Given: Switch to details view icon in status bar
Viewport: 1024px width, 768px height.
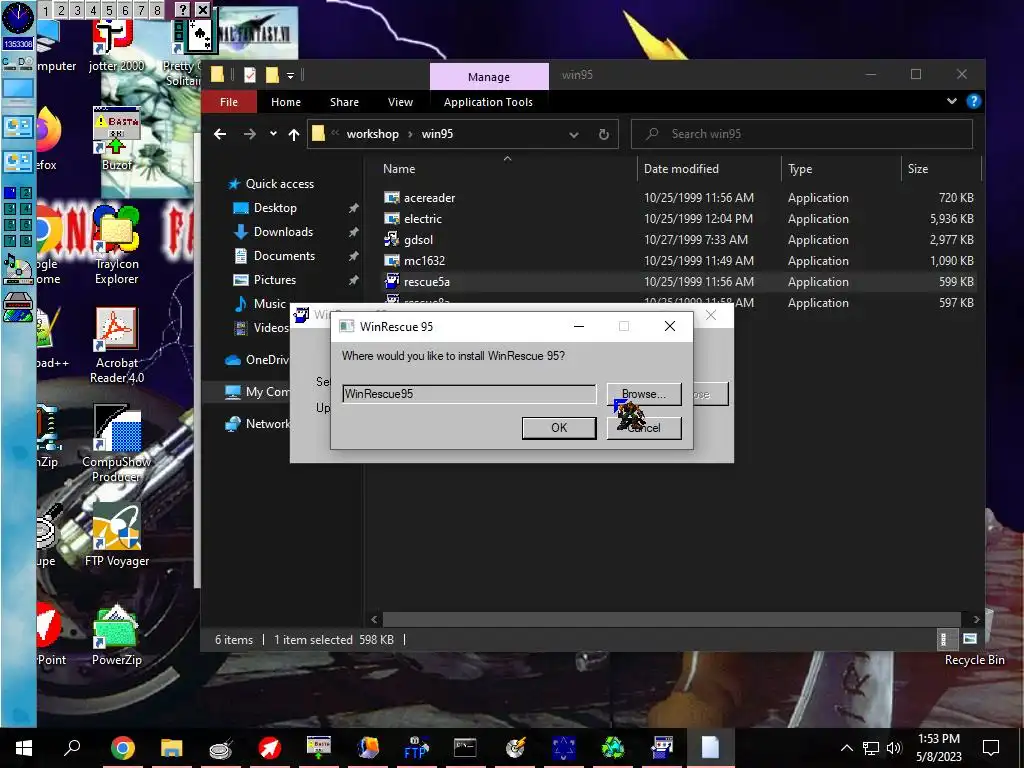Looking at the screenshot, I should pos(944,639).
